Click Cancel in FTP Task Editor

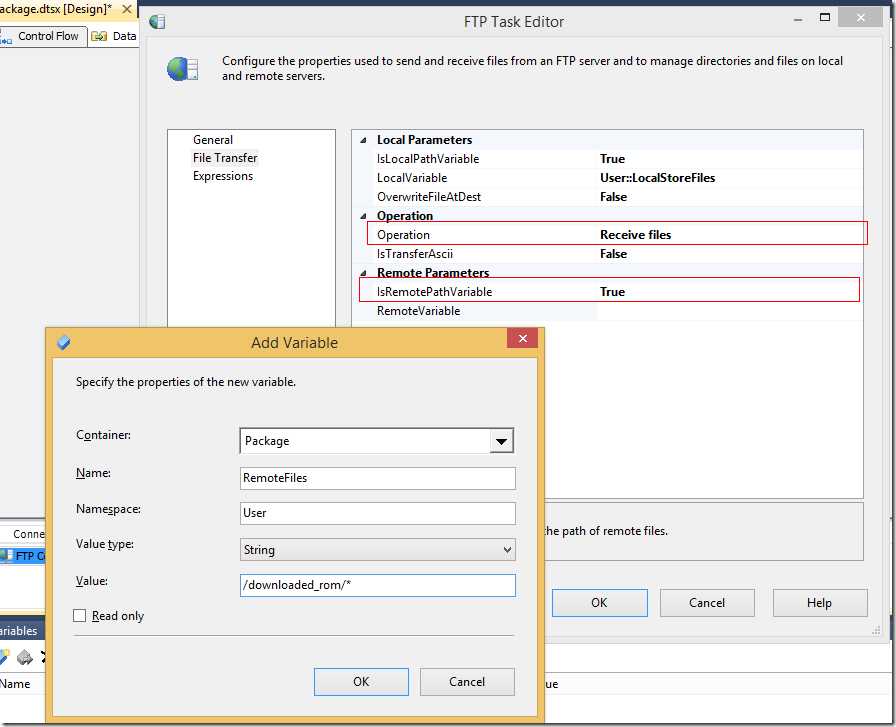pos(707,603)
